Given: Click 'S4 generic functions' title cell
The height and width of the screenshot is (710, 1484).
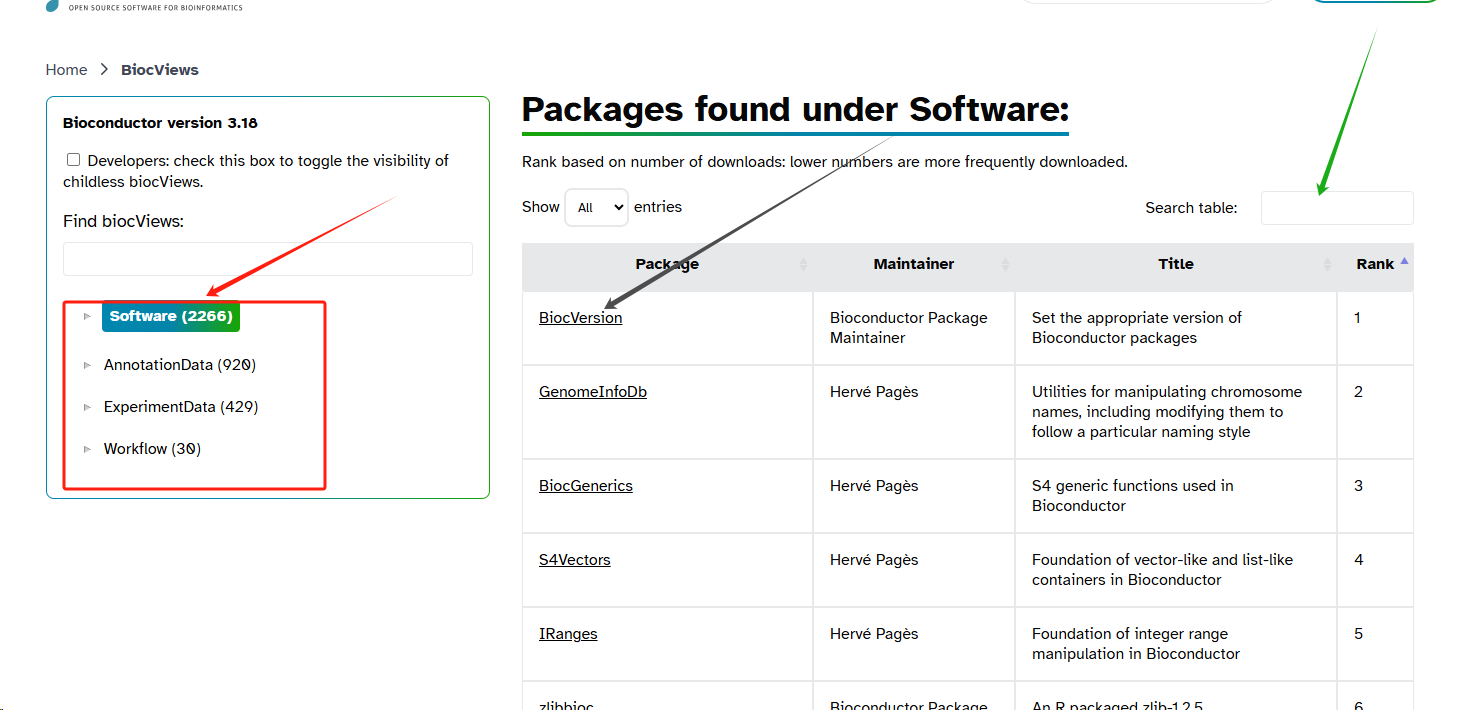Looking at the screenshot, I should pos(1176,496).
